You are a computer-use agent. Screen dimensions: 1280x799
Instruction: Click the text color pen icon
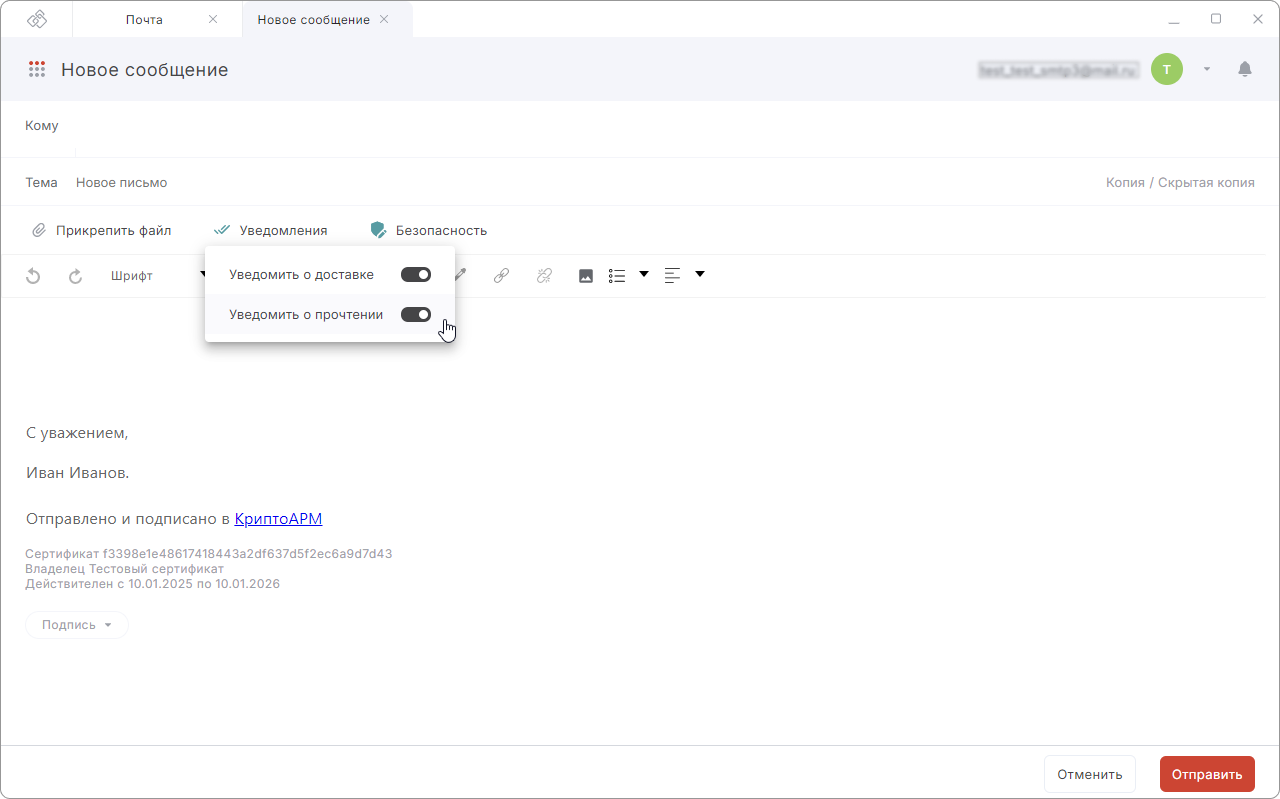coord(460,275)
